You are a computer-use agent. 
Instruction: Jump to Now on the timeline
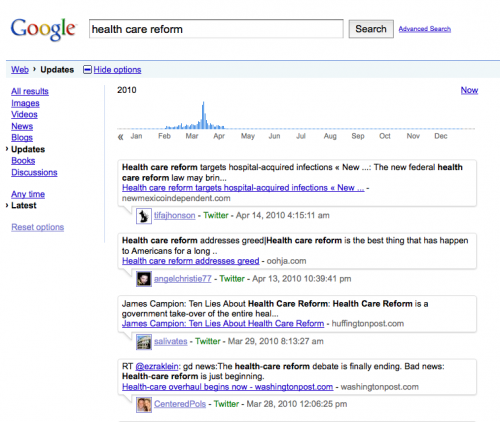click(469, 90)
